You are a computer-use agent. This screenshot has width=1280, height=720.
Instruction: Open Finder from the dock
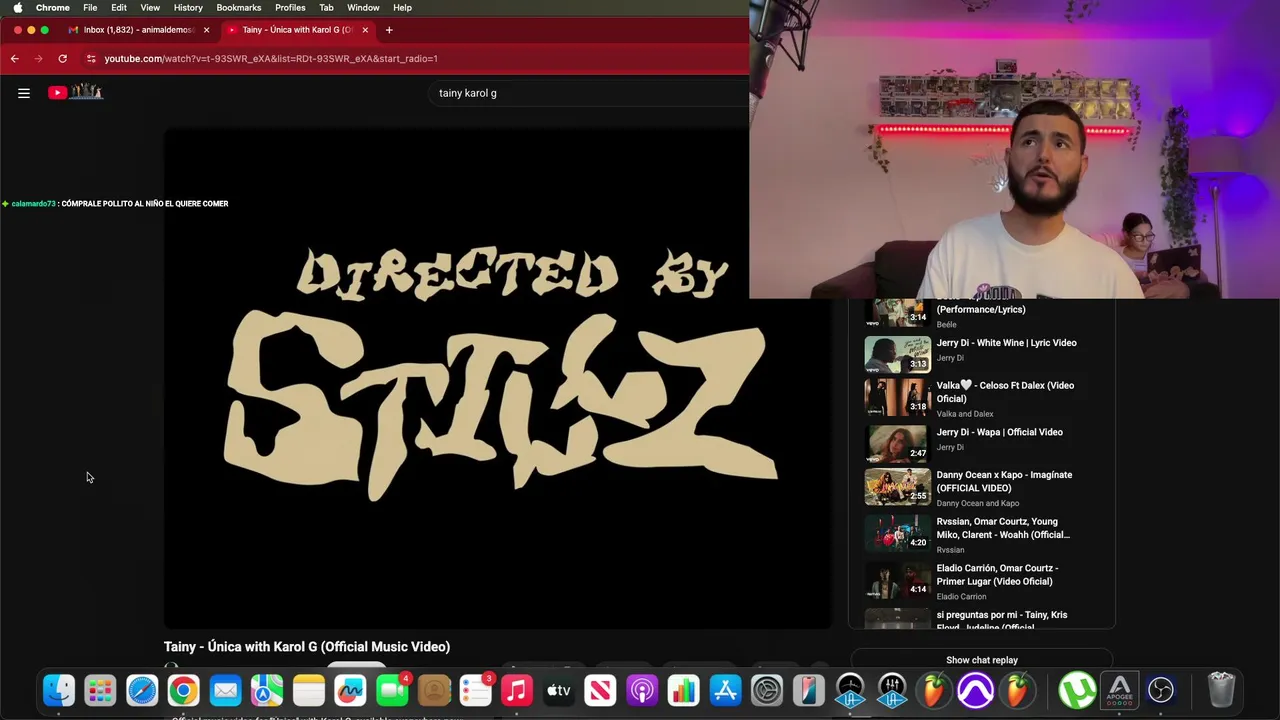click(59, 690)
